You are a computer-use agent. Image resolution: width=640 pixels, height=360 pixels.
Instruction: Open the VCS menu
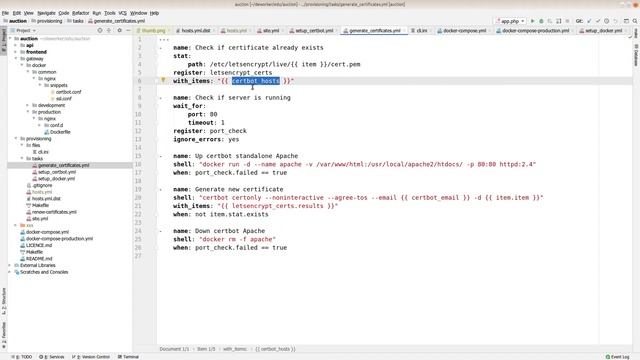(122, 13)
